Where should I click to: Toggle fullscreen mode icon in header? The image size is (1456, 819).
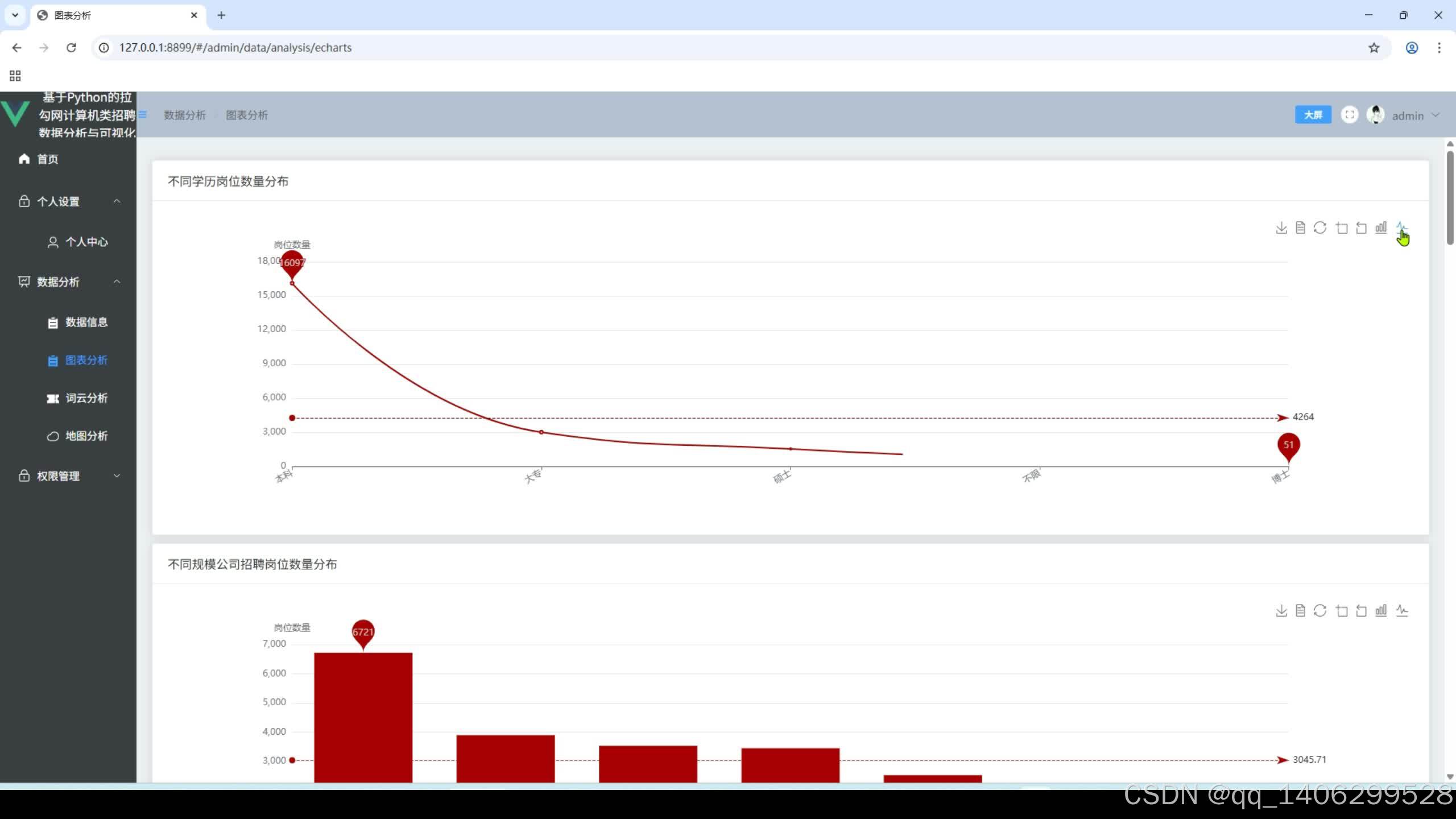1349,115
